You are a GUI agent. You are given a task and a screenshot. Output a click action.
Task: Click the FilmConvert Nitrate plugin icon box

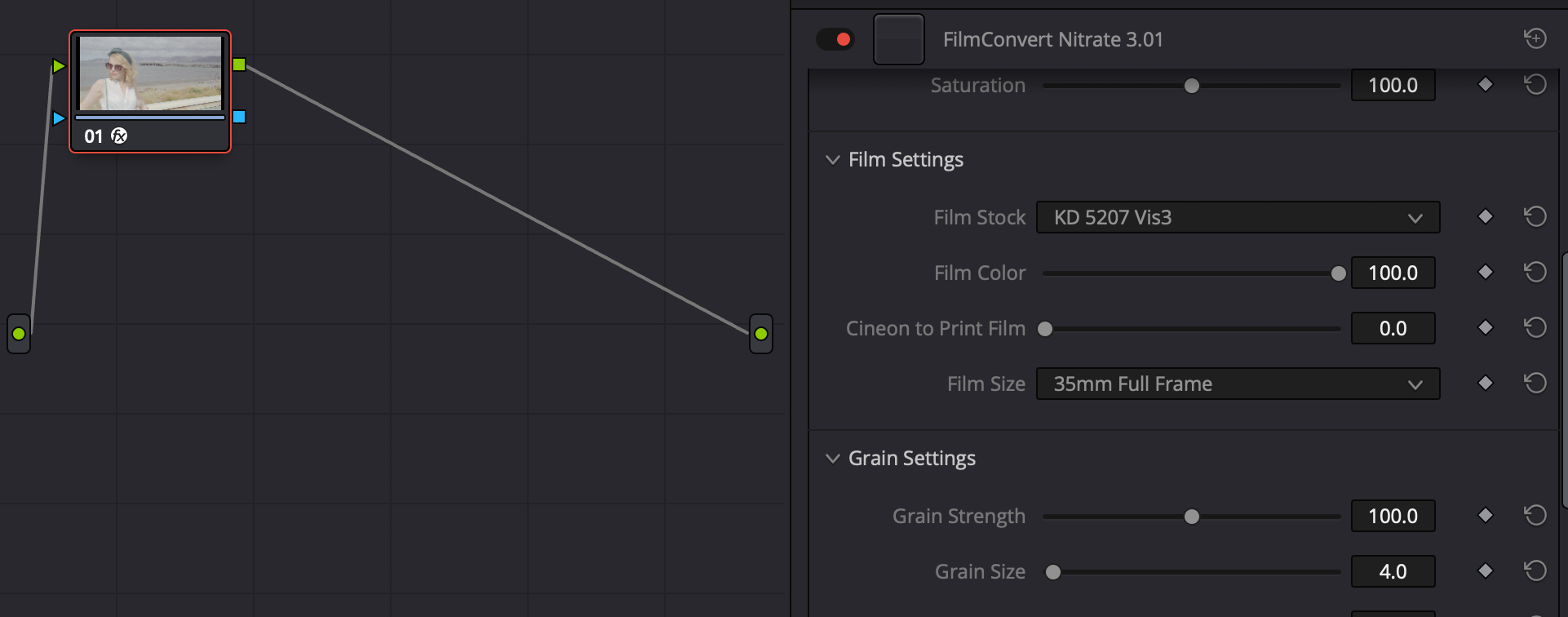[898, 39]
